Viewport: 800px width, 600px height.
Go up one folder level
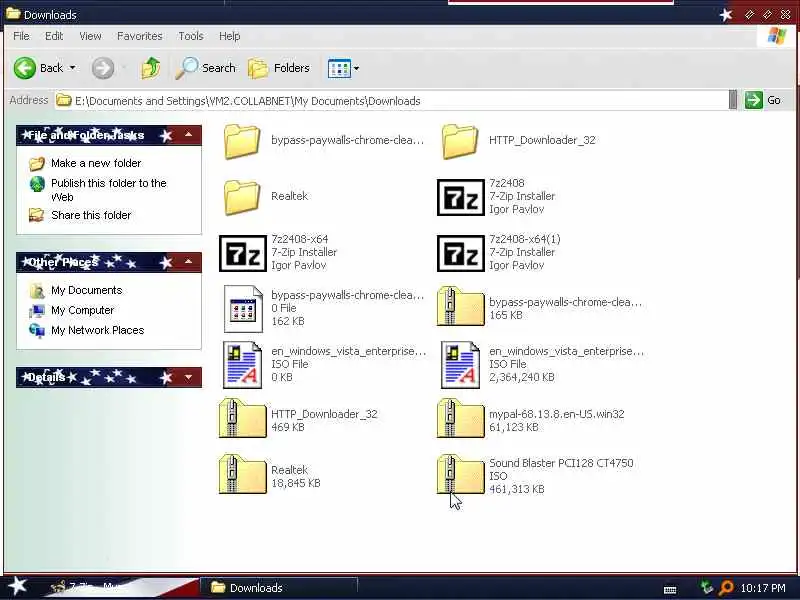[x=151, y=68]
